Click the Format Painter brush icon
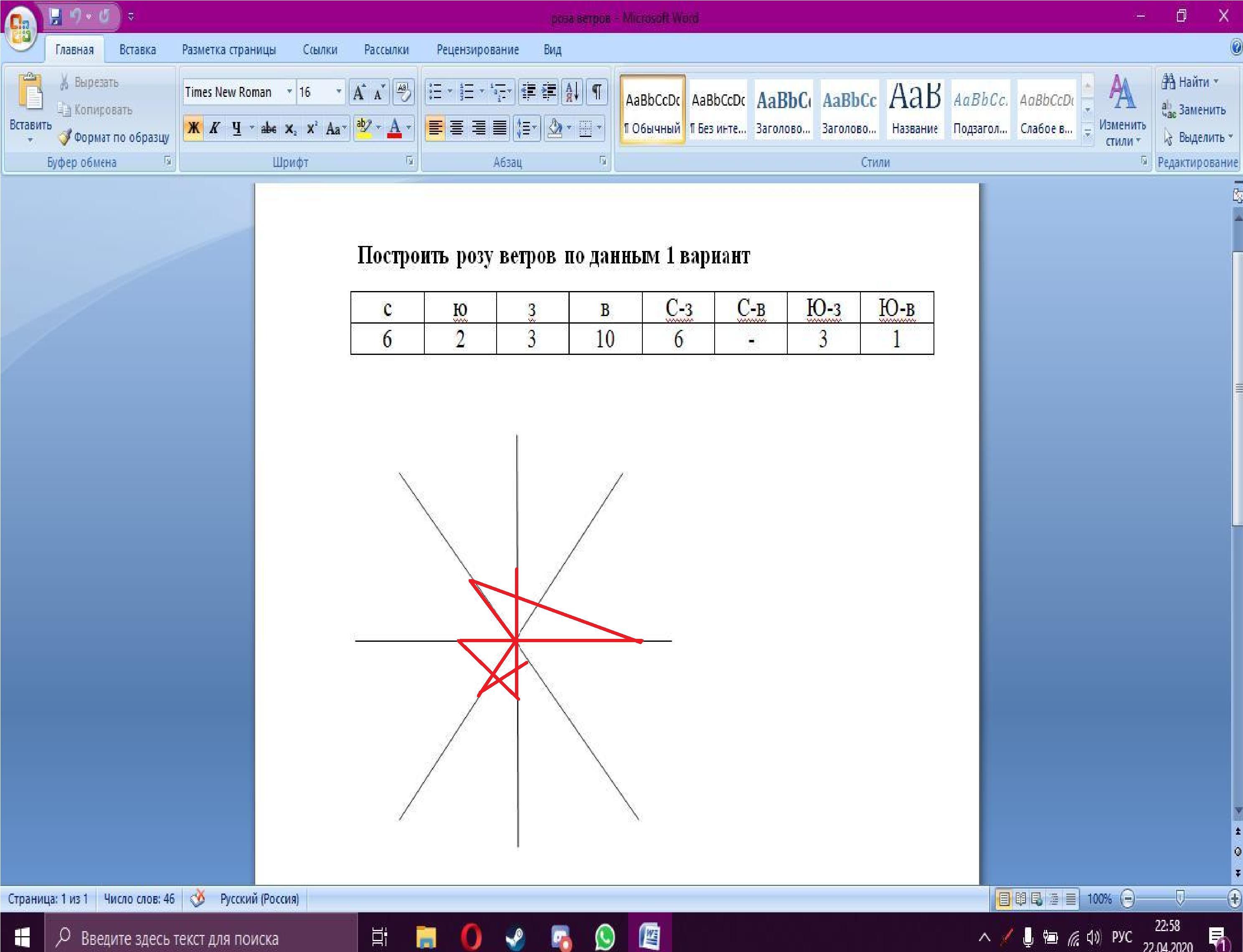This screenshot has width=1243, height=952. coord(65,137)
